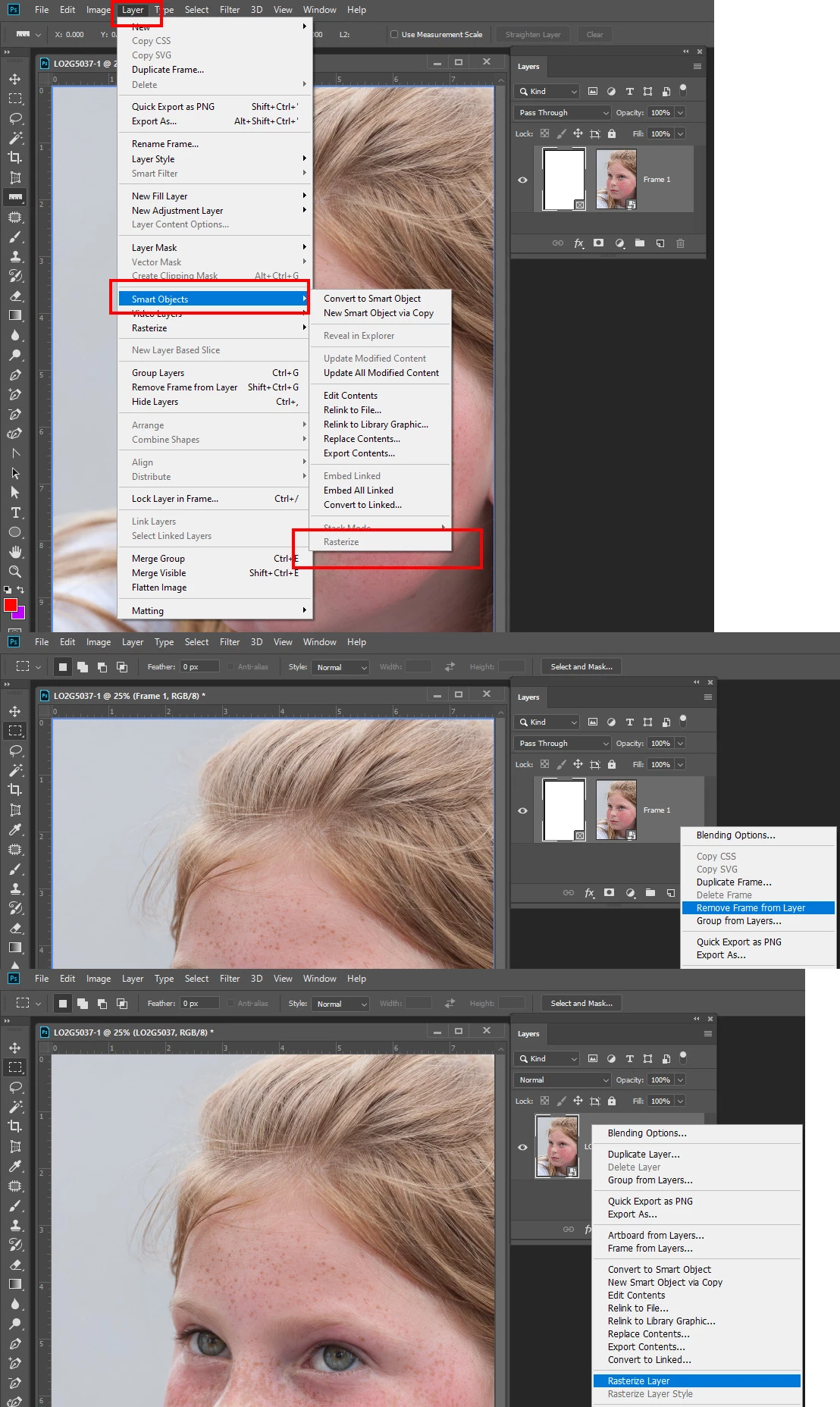The width and height of the screenshot is (840, 1407).
Task: Click the purple background color swatch
Action: coord(20,614)
